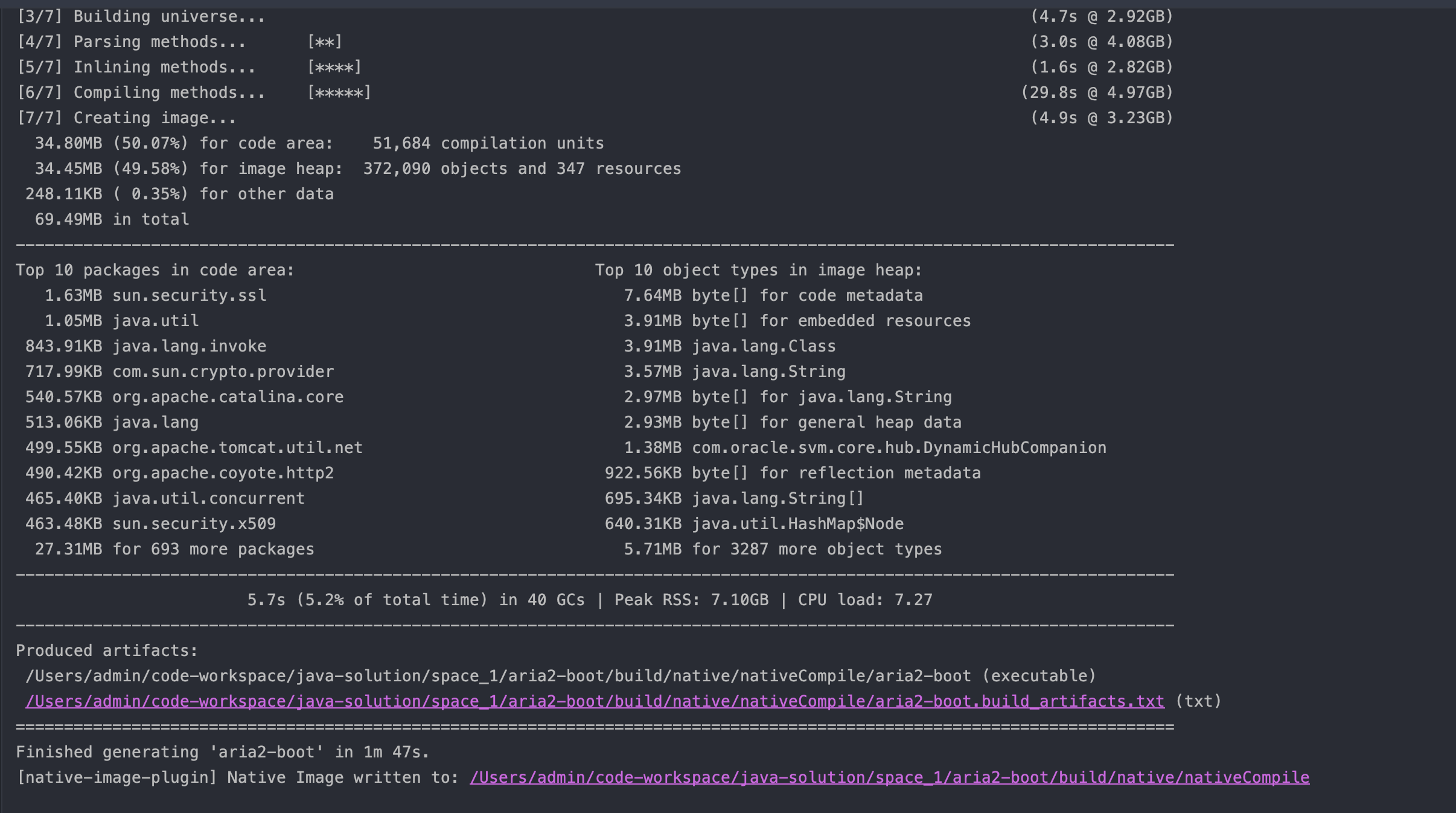Click the DynamicHubCompanion heap entry

point(898,448)
